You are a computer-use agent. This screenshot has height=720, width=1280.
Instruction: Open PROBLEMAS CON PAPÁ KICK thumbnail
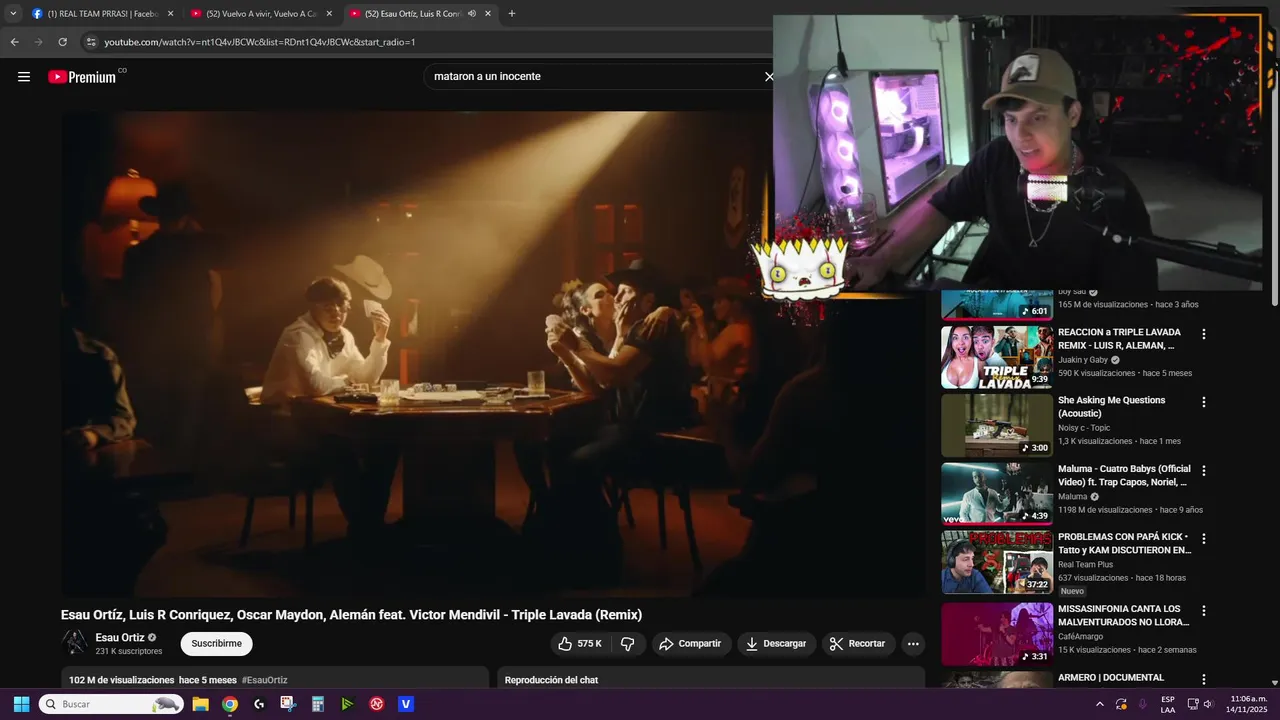point(997,561)
